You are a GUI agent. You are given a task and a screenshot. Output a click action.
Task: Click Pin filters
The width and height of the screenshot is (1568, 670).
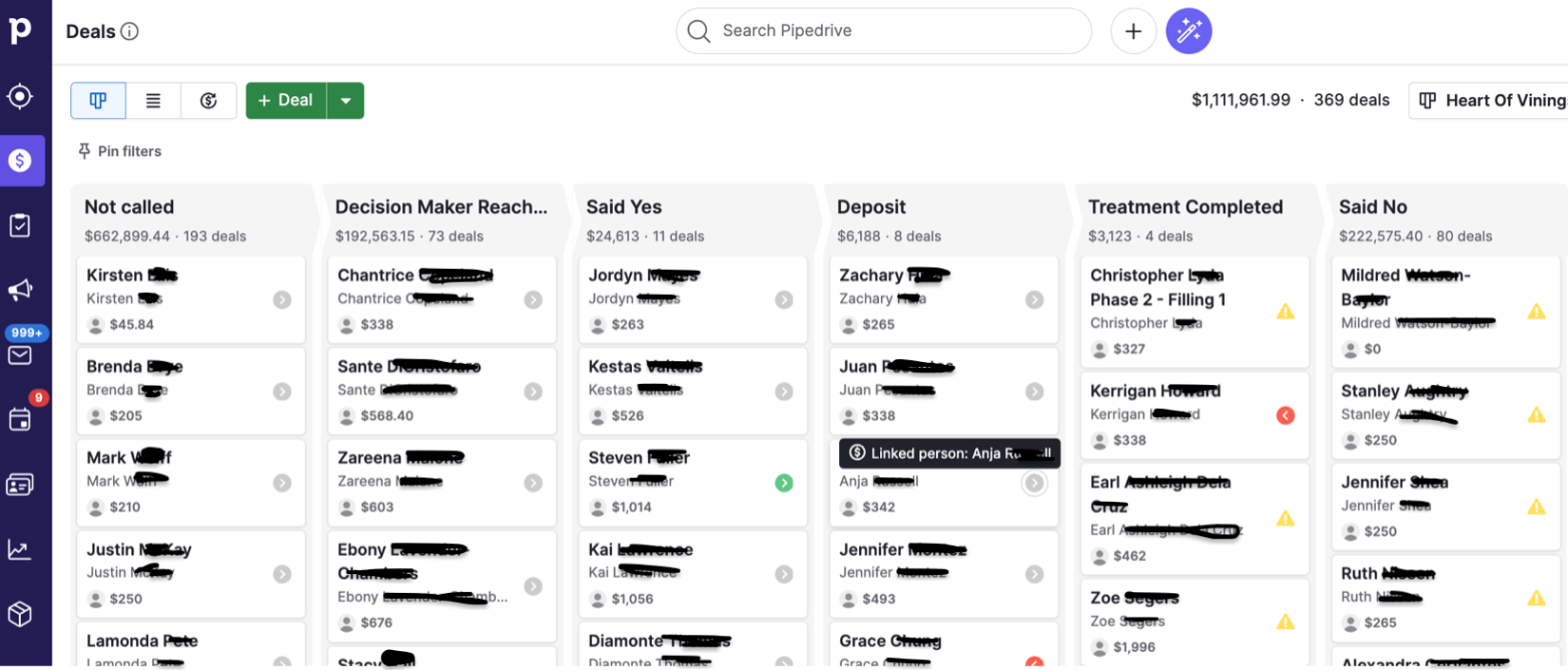pyautogui.click(x=120, y=151)
